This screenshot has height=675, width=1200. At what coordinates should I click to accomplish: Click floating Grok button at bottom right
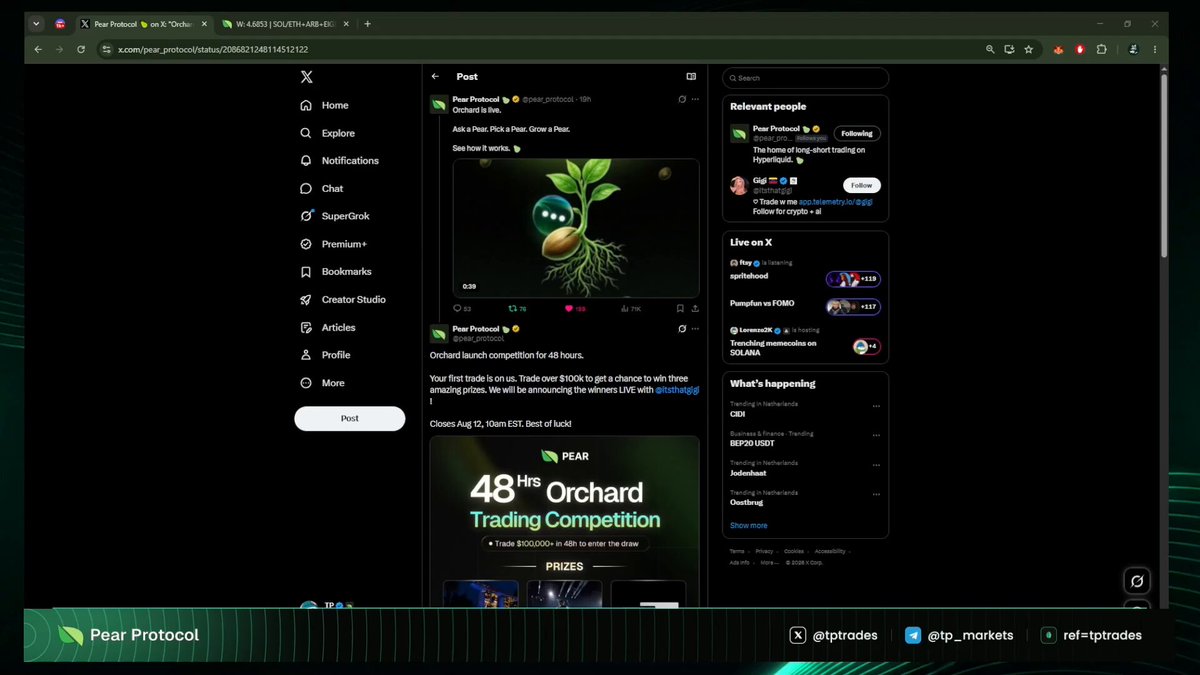pyautogui.click(x=1137, y=581)
